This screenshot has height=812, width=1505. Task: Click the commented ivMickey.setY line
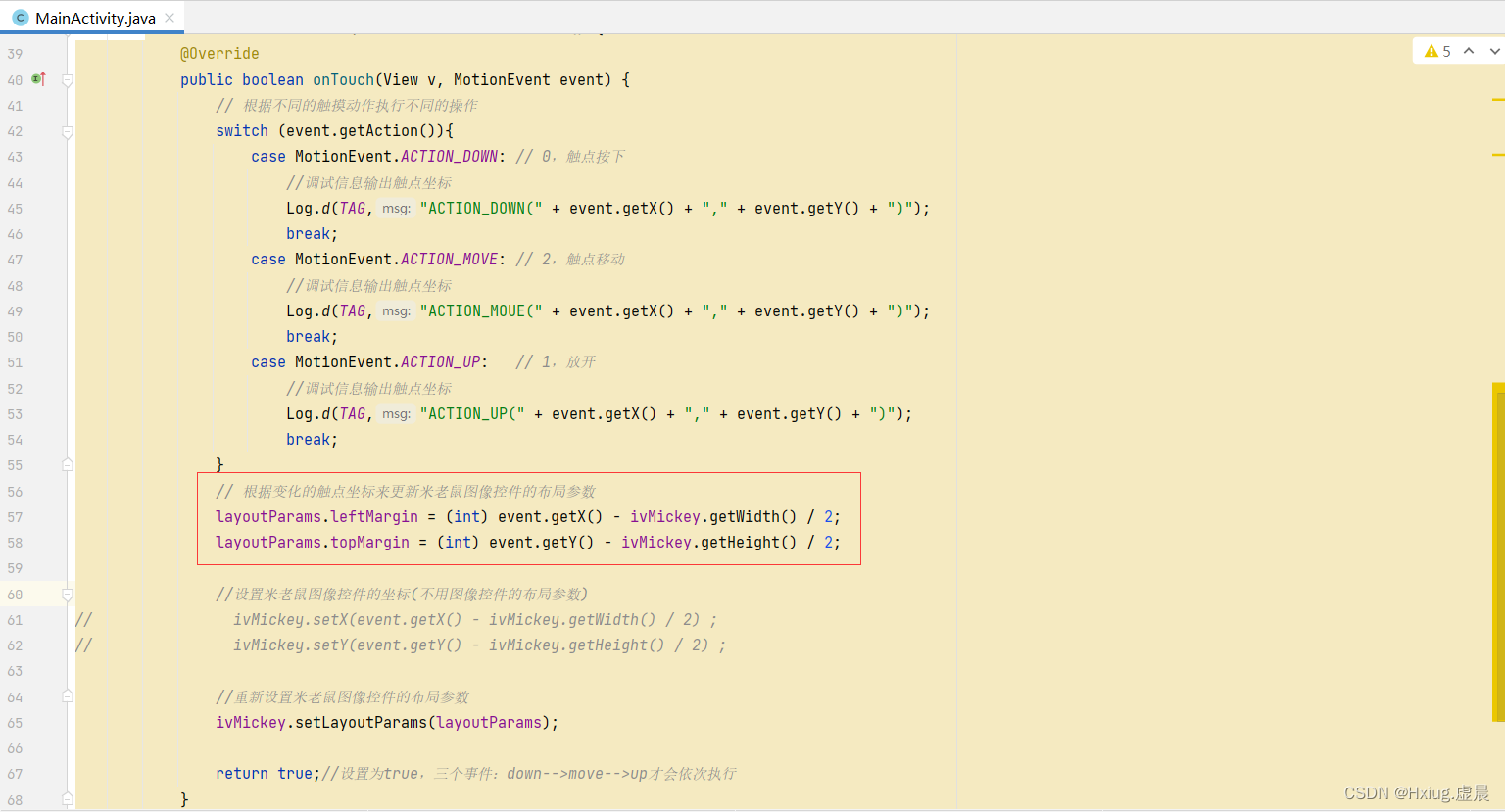click(479, 645)
